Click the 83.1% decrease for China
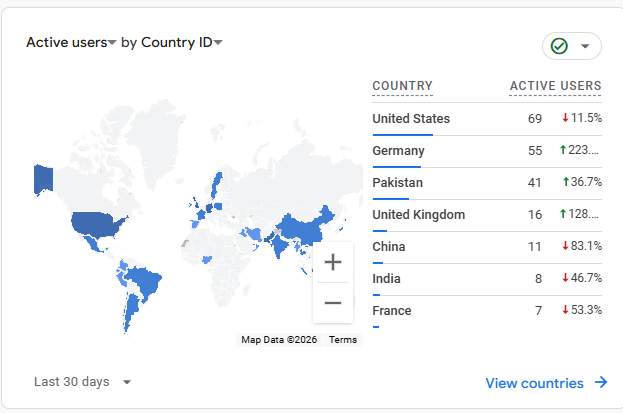This screenshot has height=413, width=623. click(582, 246)
